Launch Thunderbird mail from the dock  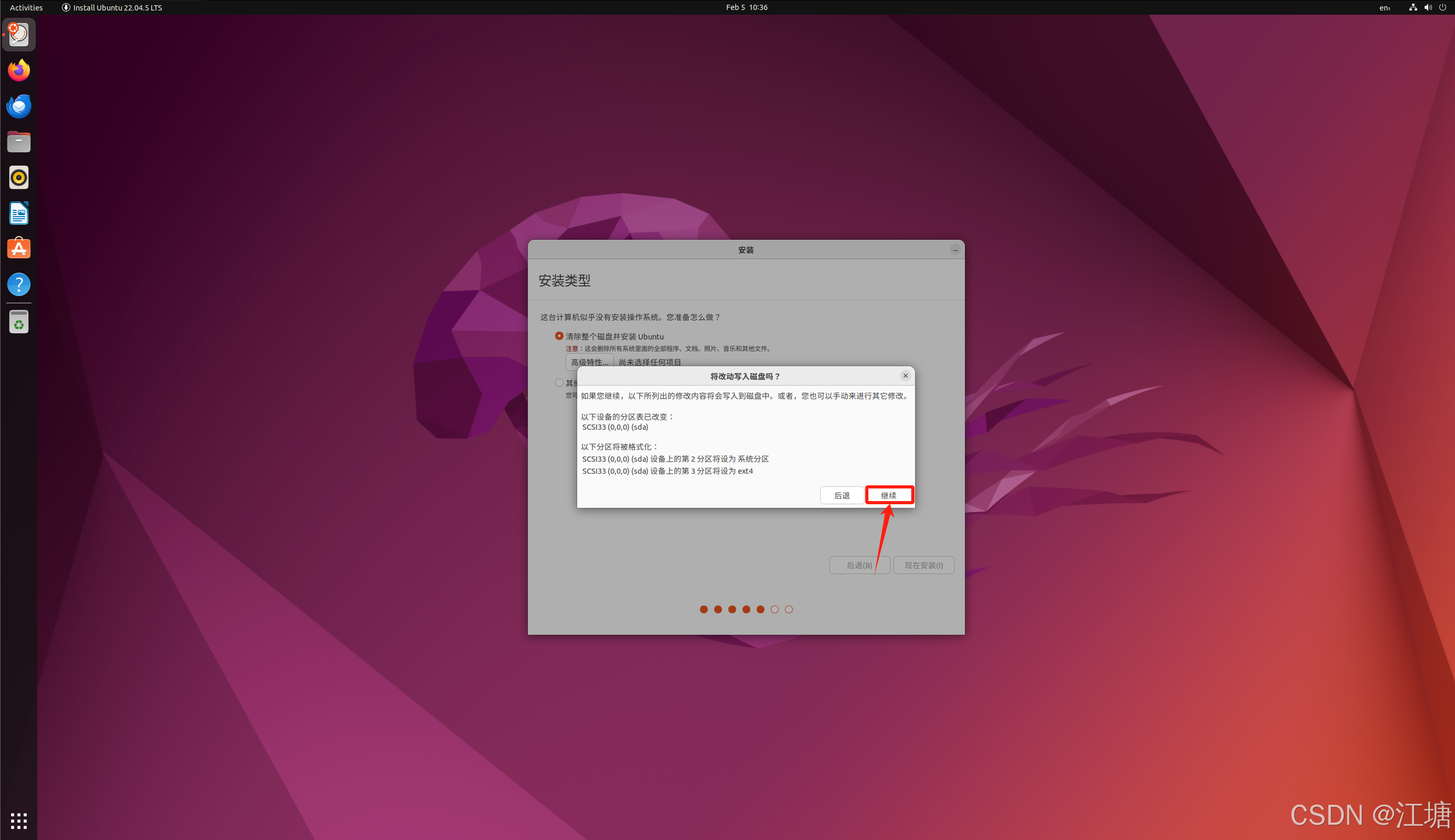pyautogui.click(x=18, y=106)
